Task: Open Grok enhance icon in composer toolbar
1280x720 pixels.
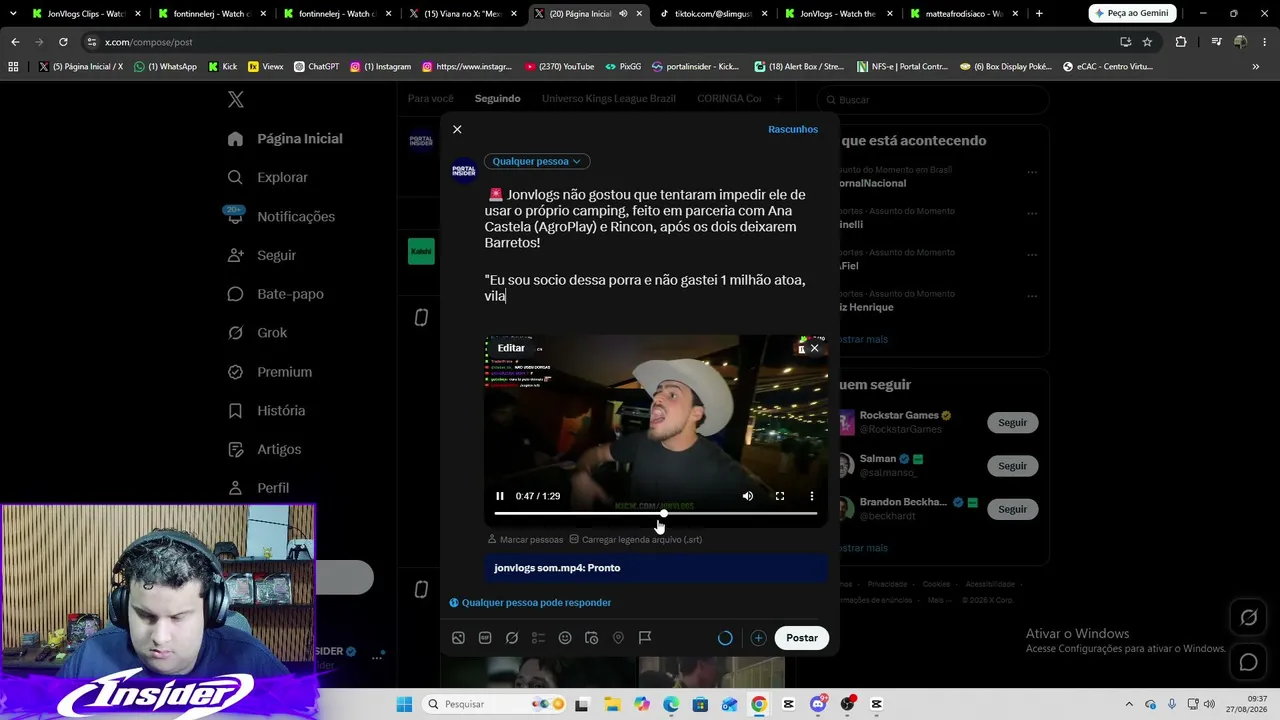Action: point(512,638)
